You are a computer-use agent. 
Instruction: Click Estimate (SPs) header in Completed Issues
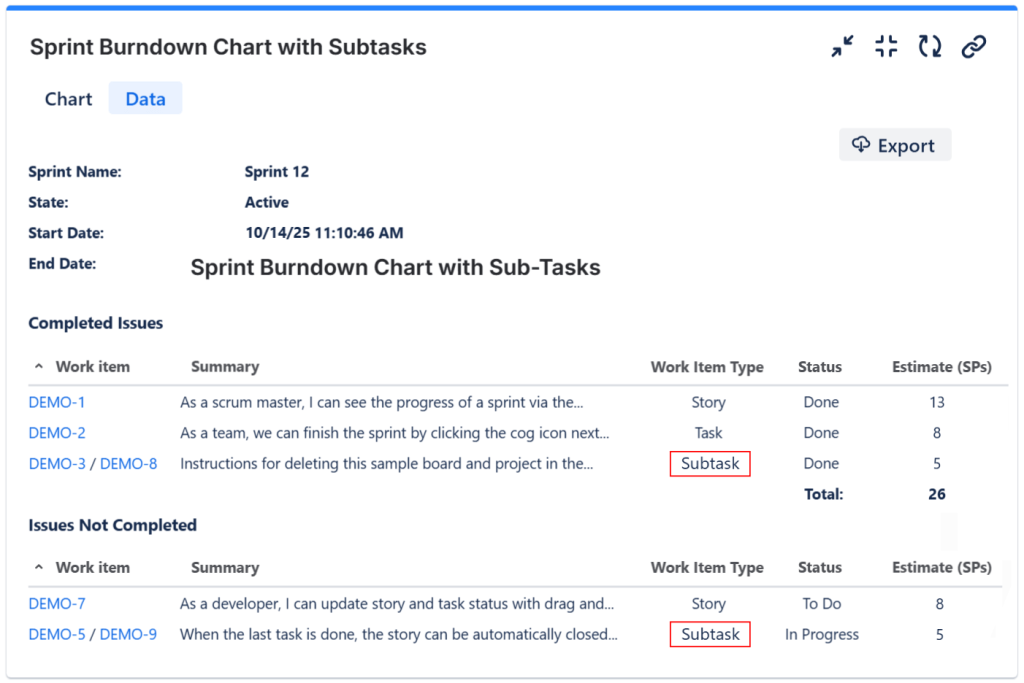click(x=942, y=367)
